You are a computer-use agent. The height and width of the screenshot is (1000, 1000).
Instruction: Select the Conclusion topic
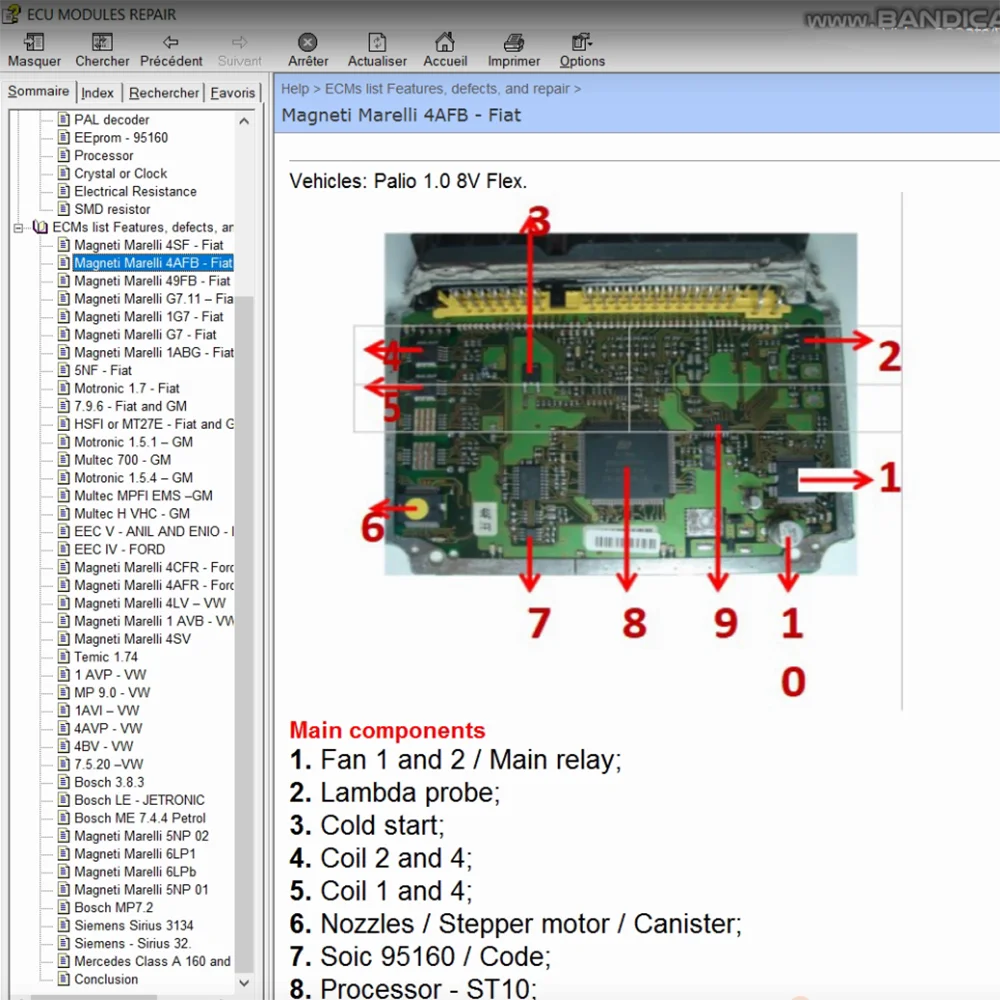tap(104, 979)
